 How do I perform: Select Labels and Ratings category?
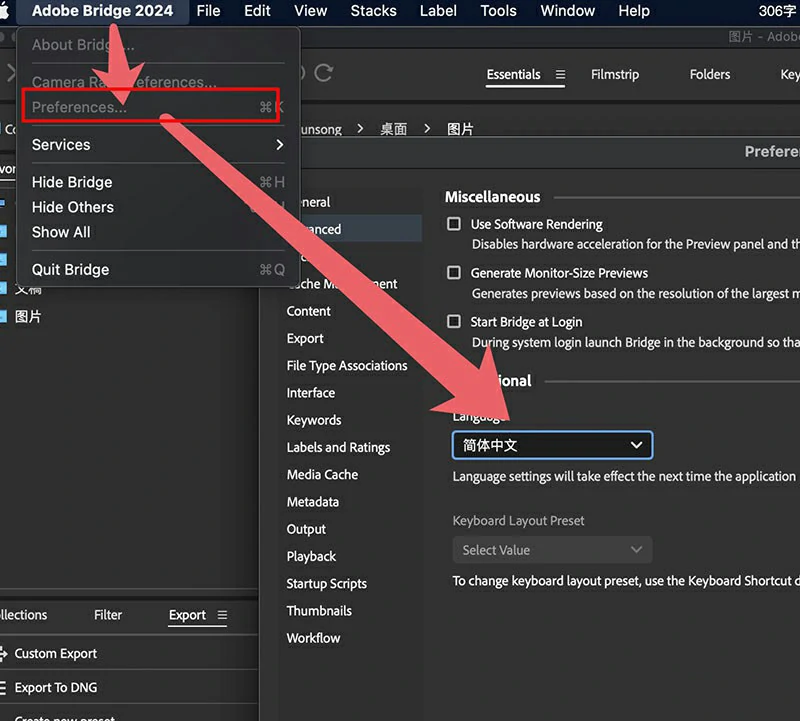(338, 447)
